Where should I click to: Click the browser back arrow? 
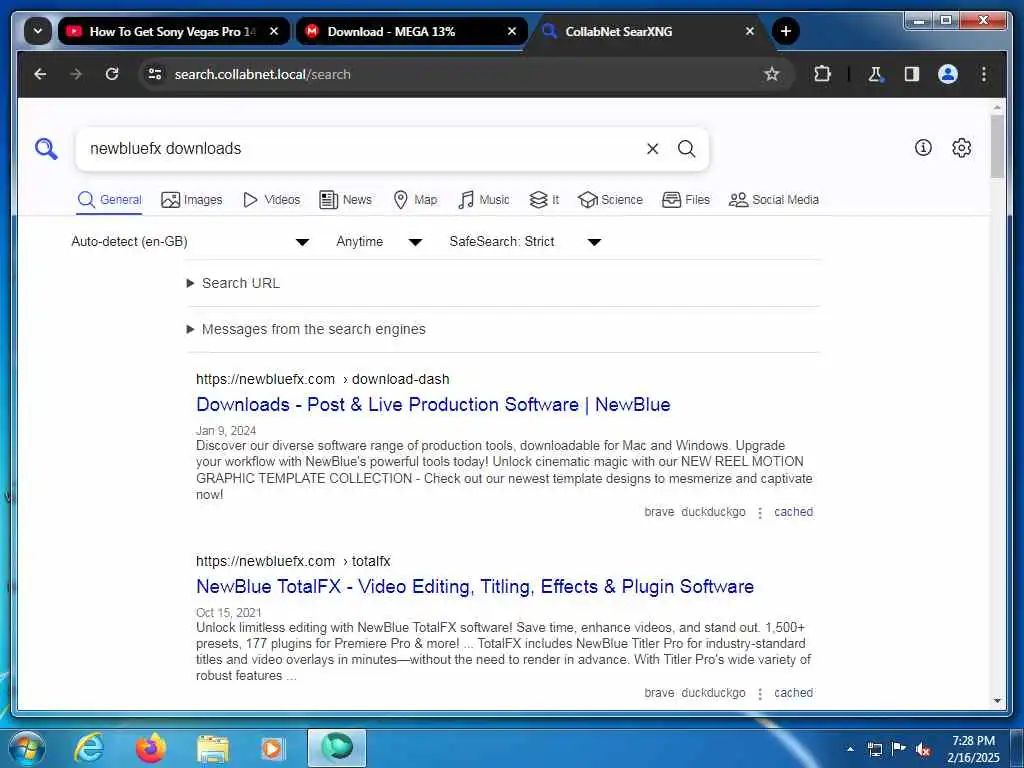(x=40, y=74)
